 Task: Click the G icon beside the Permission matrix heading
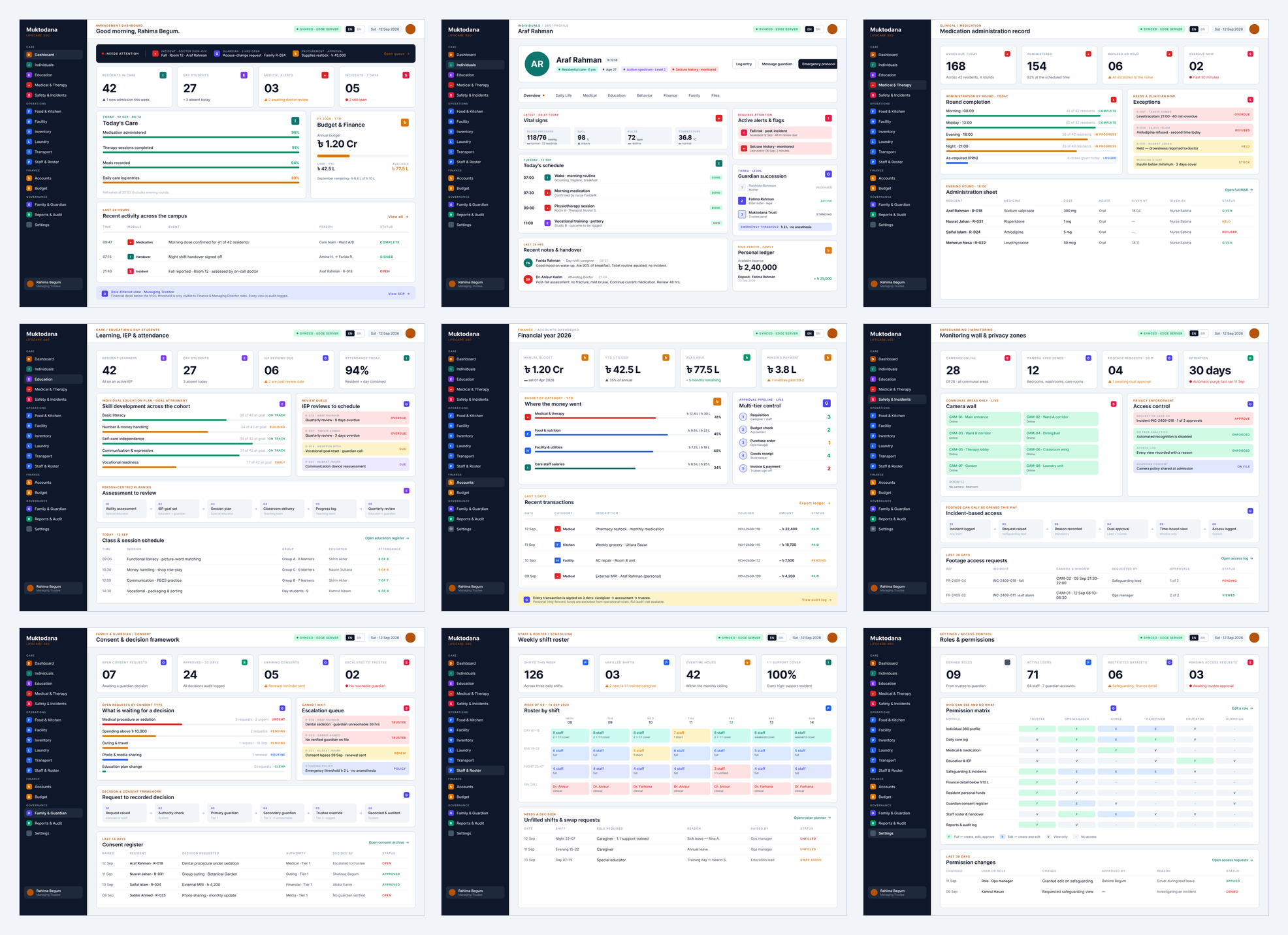[x=1114, y=708]
